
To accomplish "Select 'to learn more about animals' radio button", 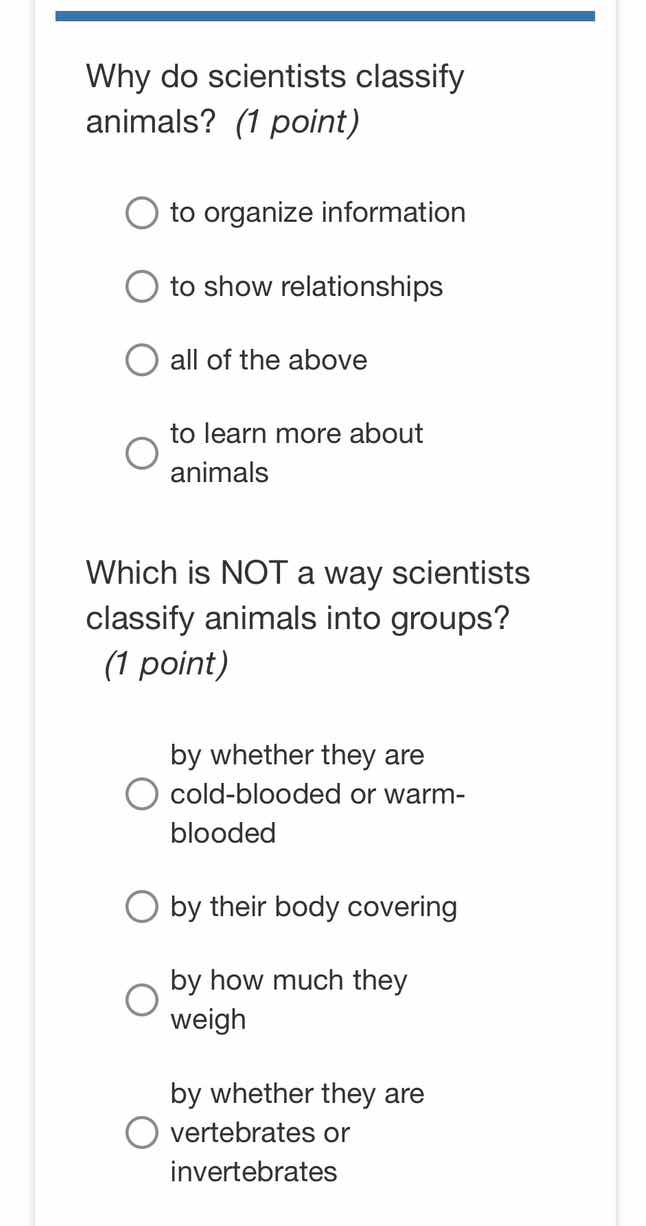I will [141, 452].
